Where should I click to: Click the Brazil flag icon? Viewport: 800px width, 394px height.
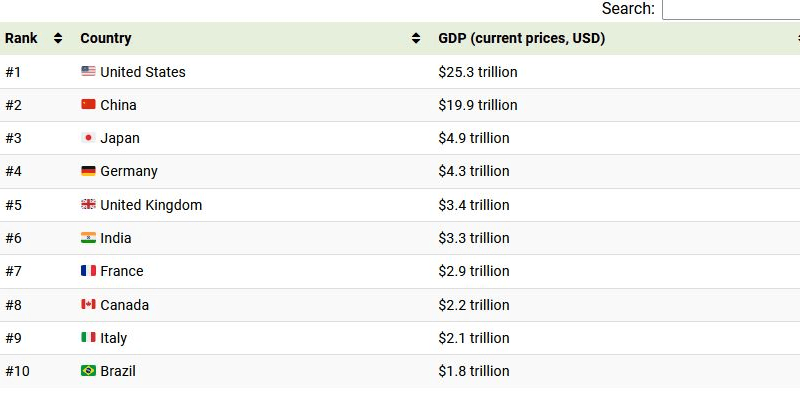(88, 371)
